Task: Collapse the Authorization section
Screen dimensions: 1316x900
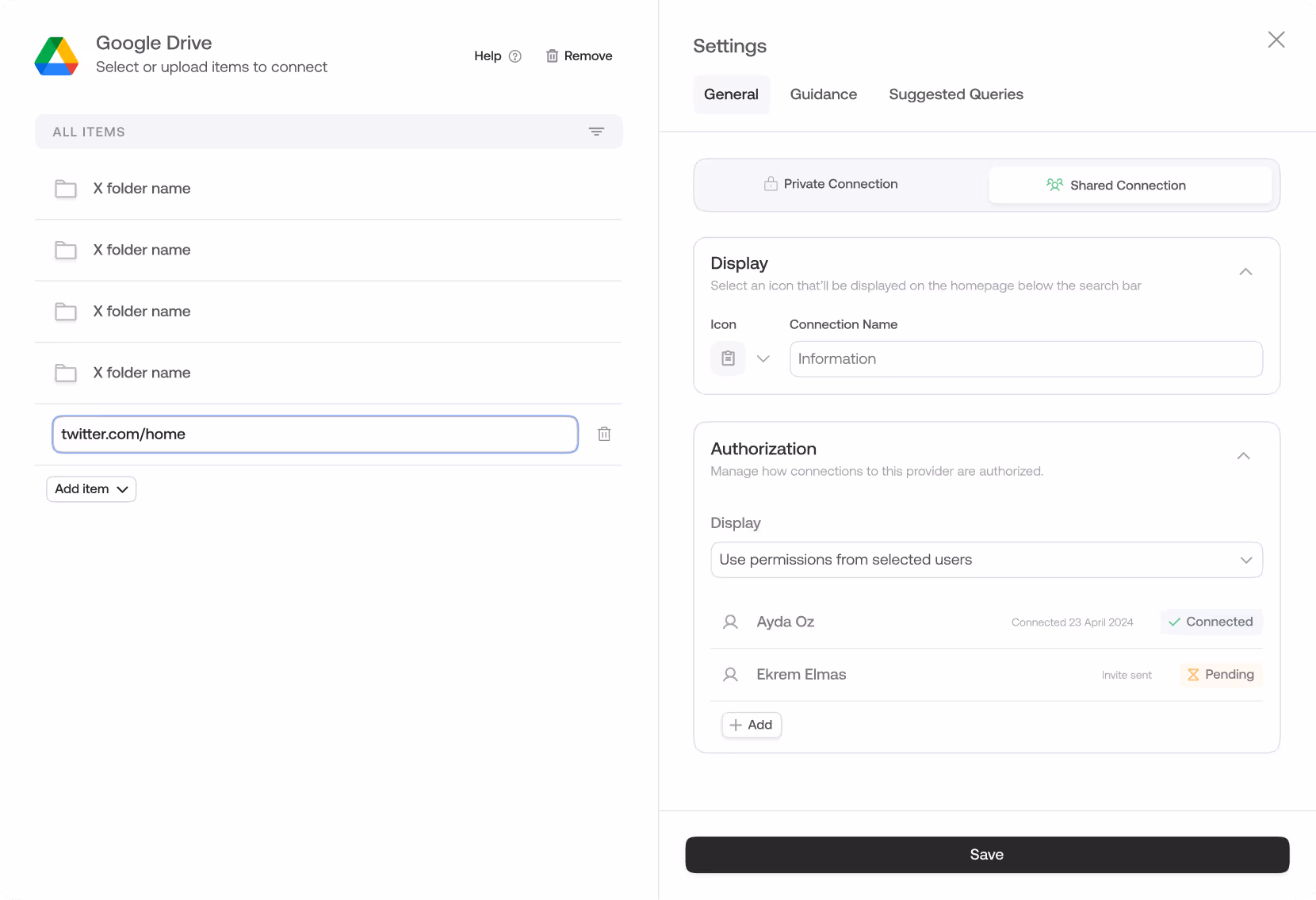Action: coord(1244,456)
